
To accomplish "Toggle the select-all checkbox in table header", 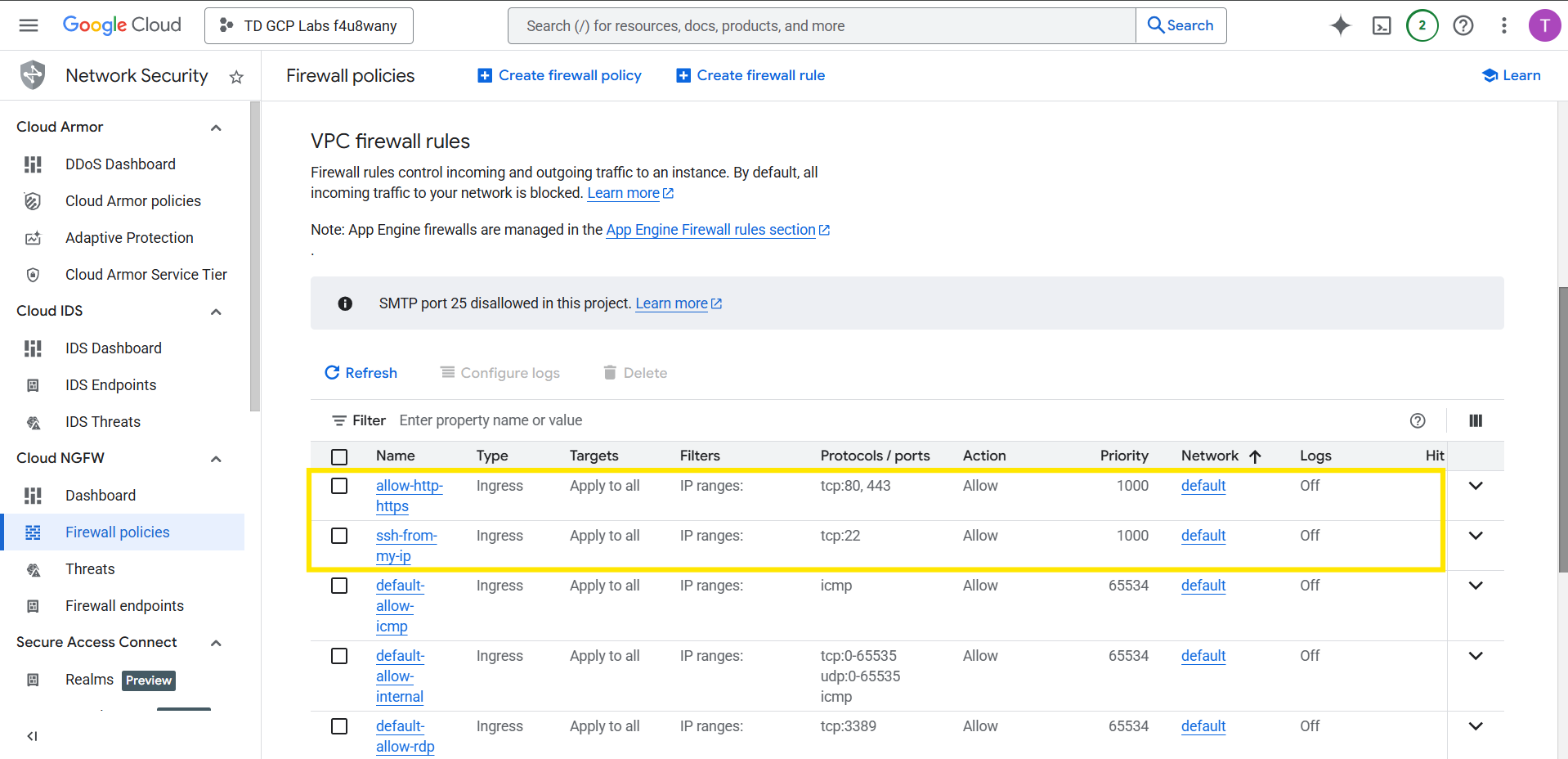I will point(339,456).
